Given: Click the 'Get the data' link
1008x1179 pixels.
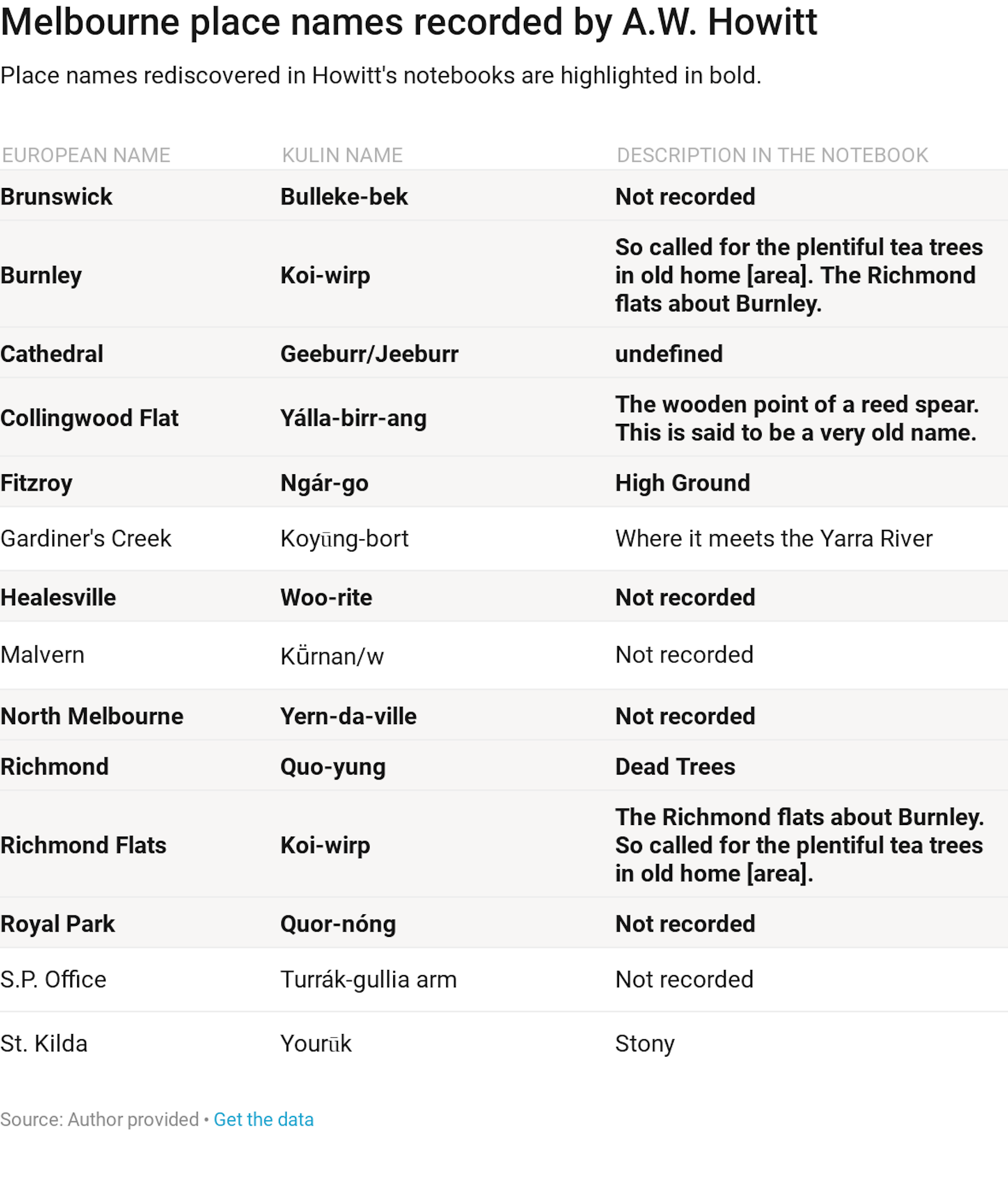Looking at the screenshot, I should (x=264, y=1119).
